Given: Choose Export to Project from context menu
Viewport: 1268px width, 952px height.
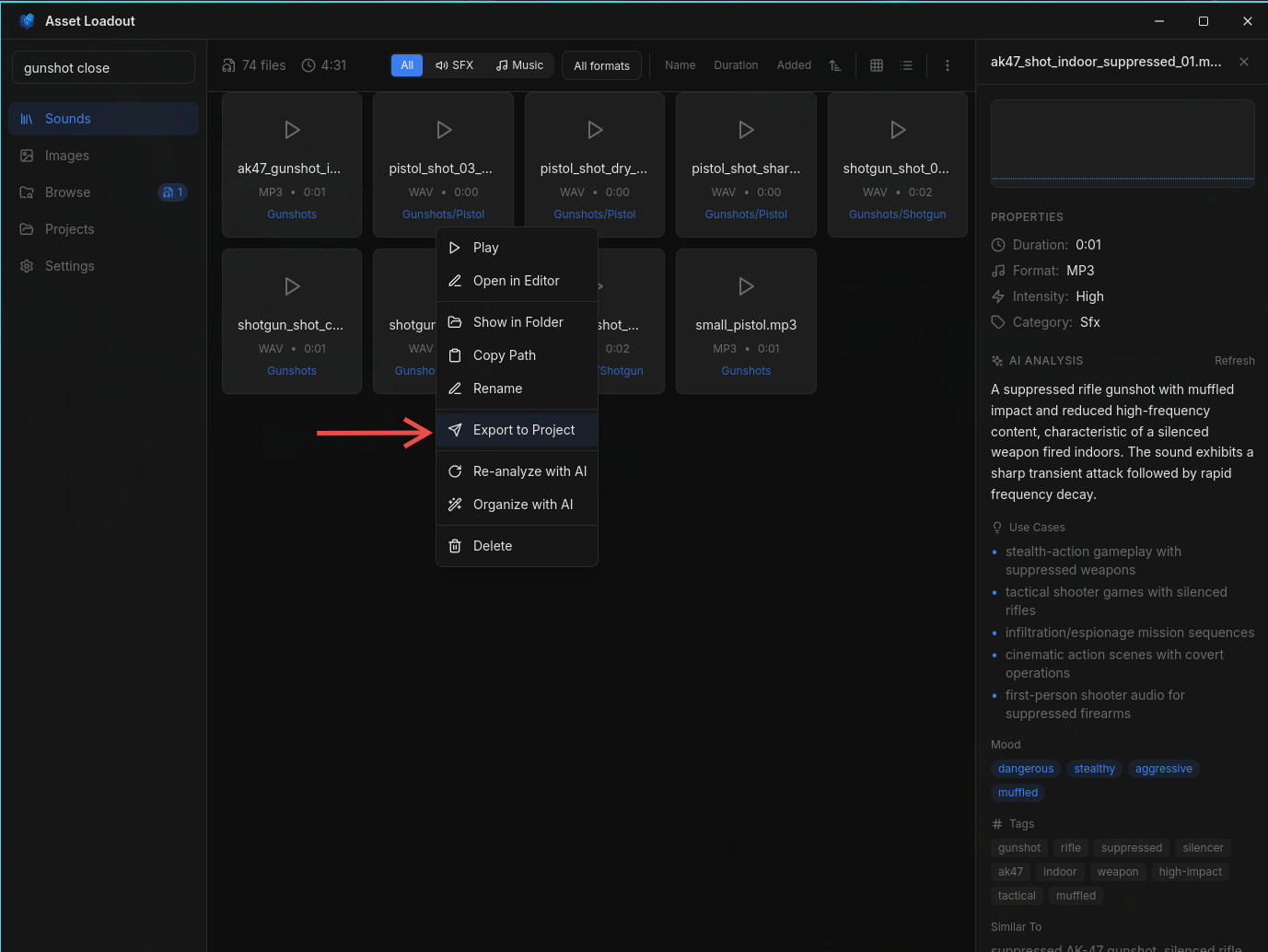Looking at the screenshot, I should pyautogui.click(x=523, y=430).
